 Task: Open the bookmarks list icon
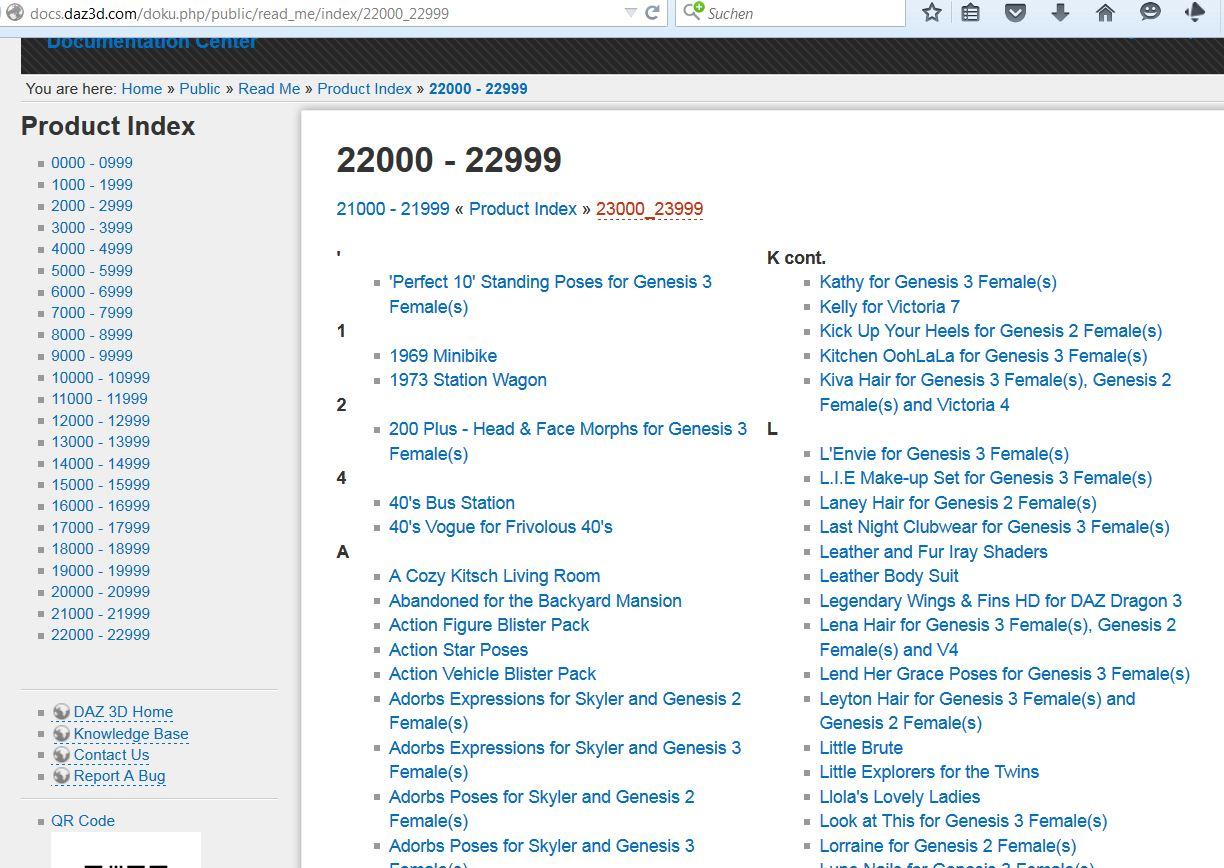tap(970, 13)
